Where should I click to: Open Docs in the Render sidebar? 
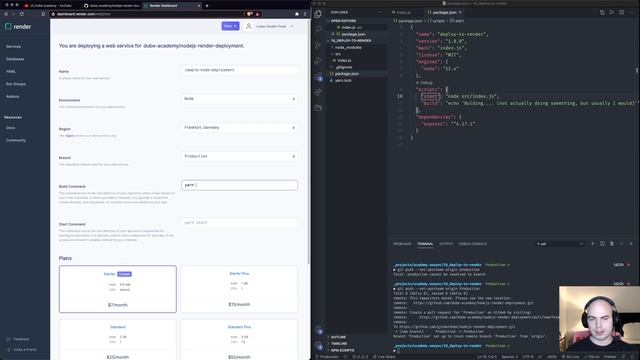click(x=11, y=128)
